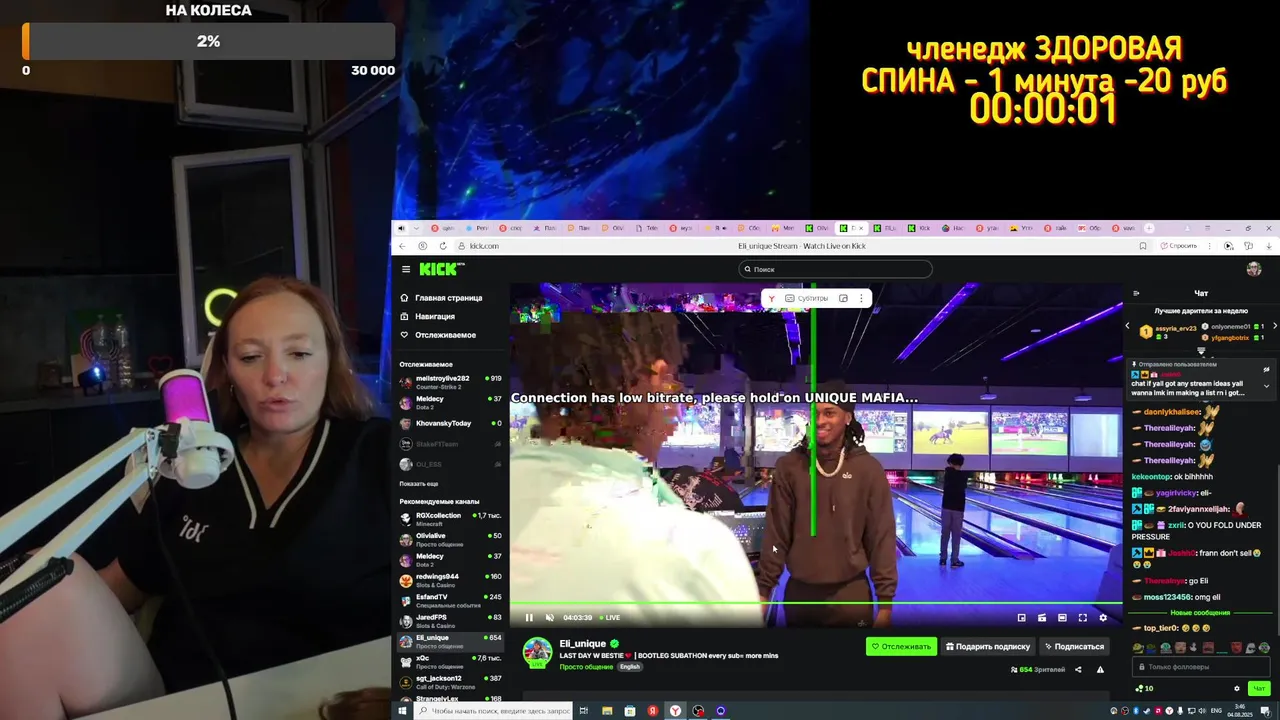1280x720 pixels.
Task: Open RGXcollection recommended channel
Action: 450,519
